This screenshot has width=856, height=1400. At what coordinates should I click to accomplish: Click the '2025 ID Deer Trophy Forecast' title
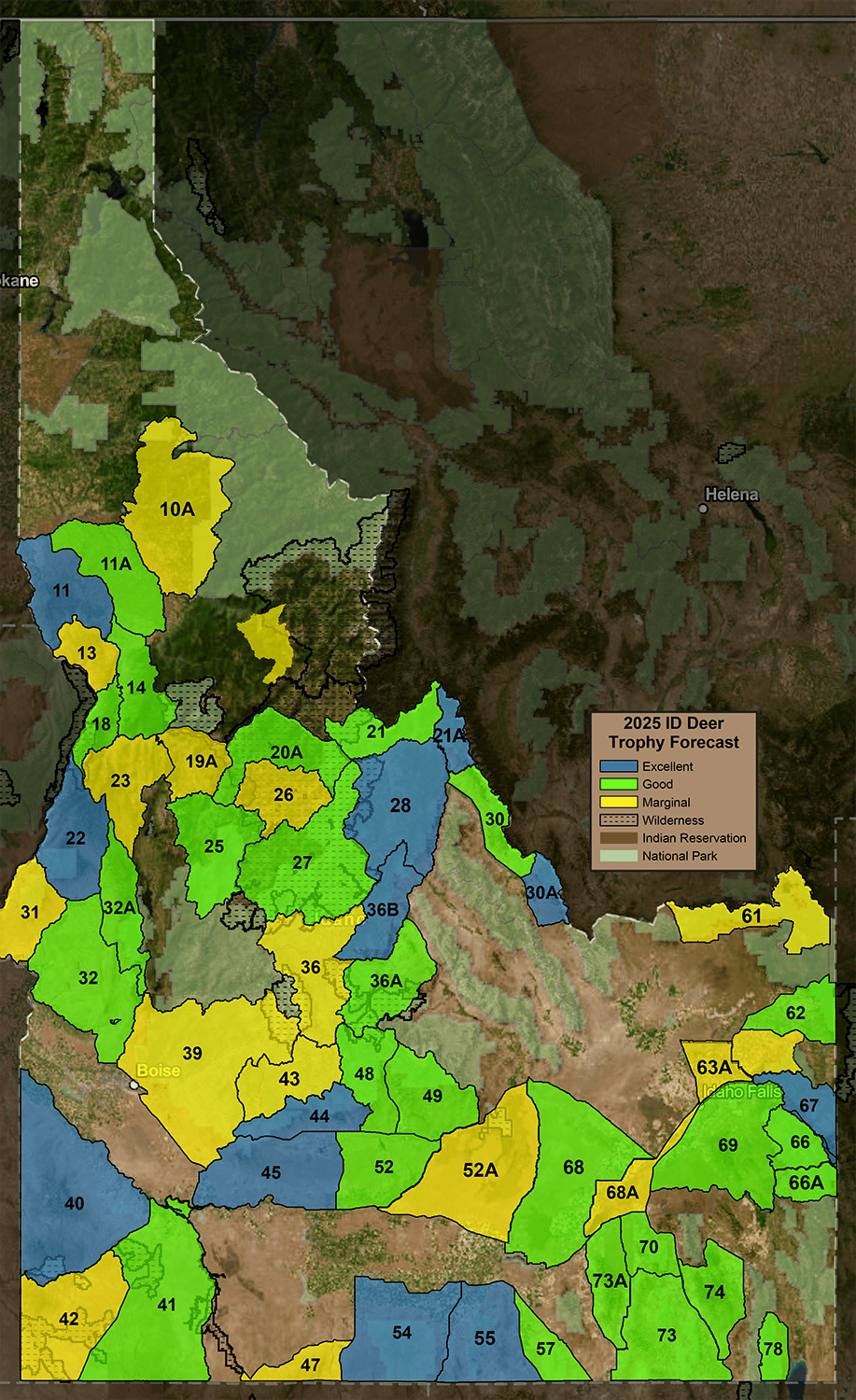click(674, 733)
